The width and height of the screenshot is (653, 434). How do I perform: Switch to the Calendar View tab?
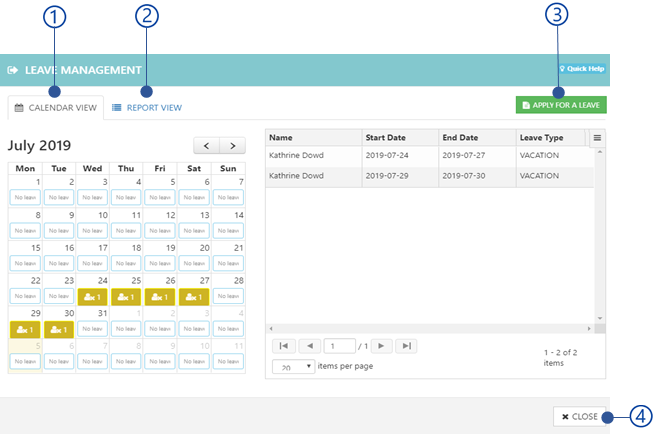[56, 108]
